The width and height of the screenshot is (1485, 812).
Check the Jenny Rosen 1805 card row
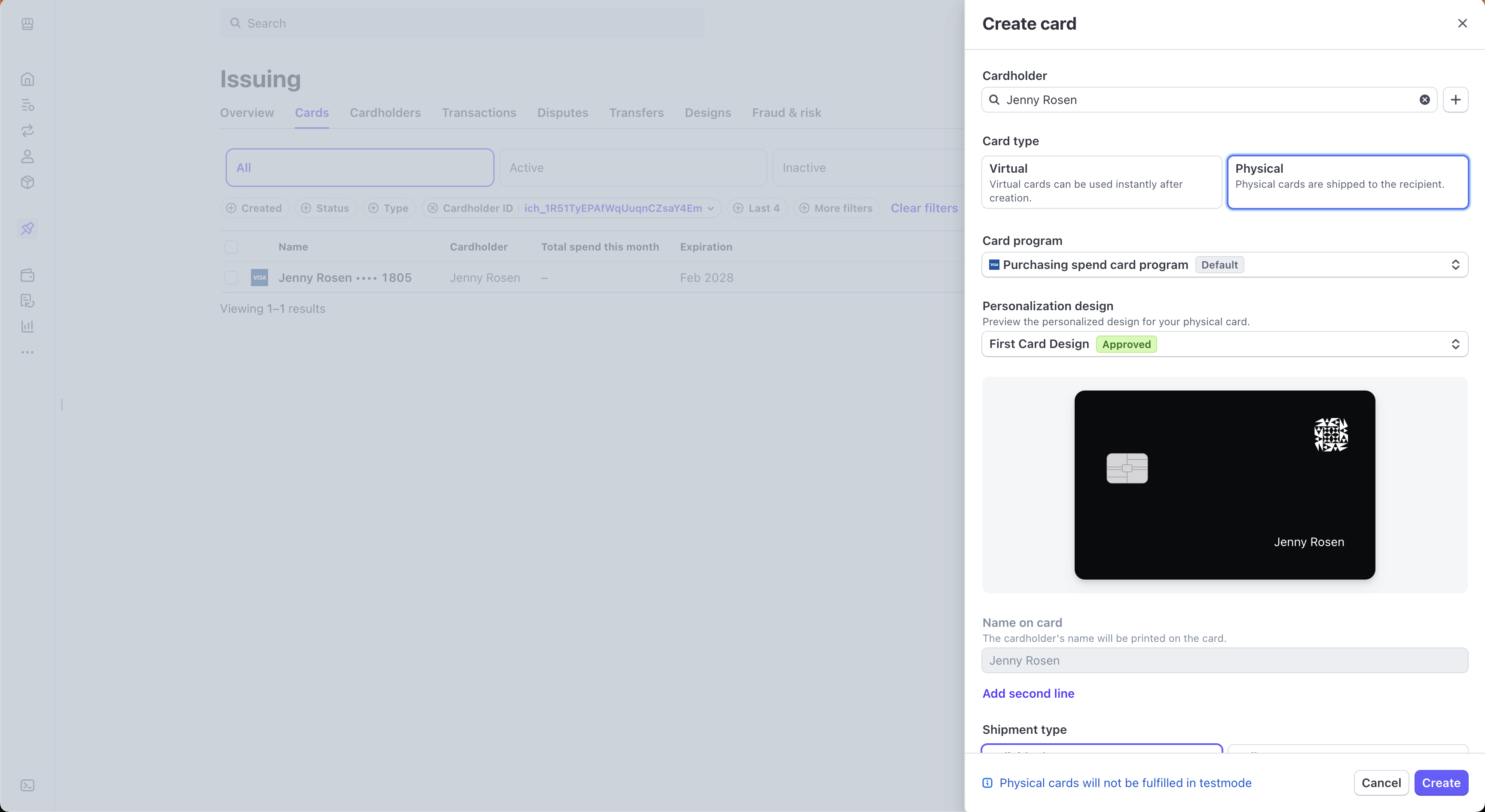point(231,278)
